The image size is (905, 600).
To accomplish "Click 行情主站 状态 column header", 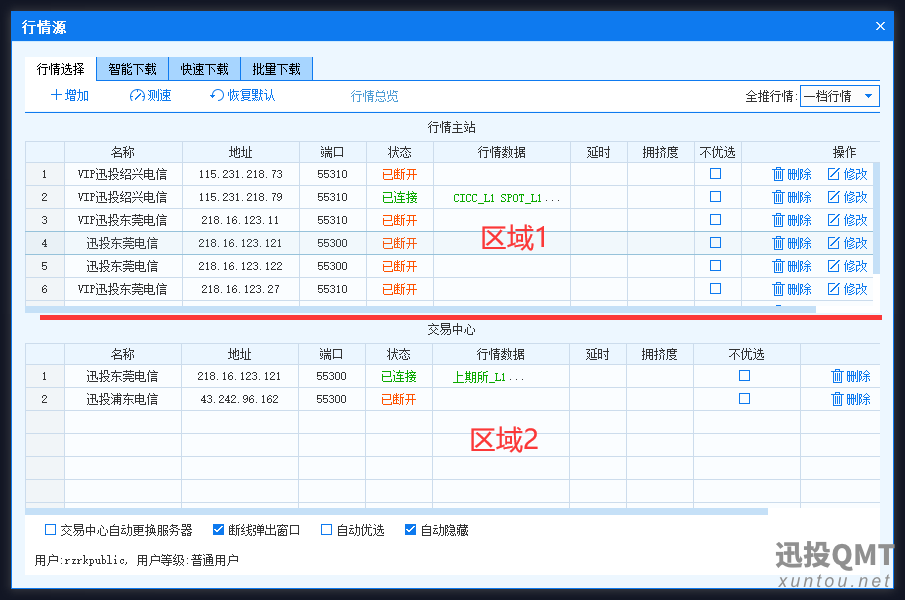I will (x=399, y=152).
